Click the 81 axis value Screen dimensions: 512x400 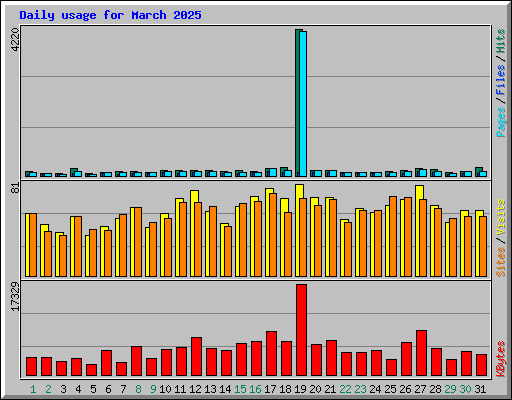coord(15,188)
